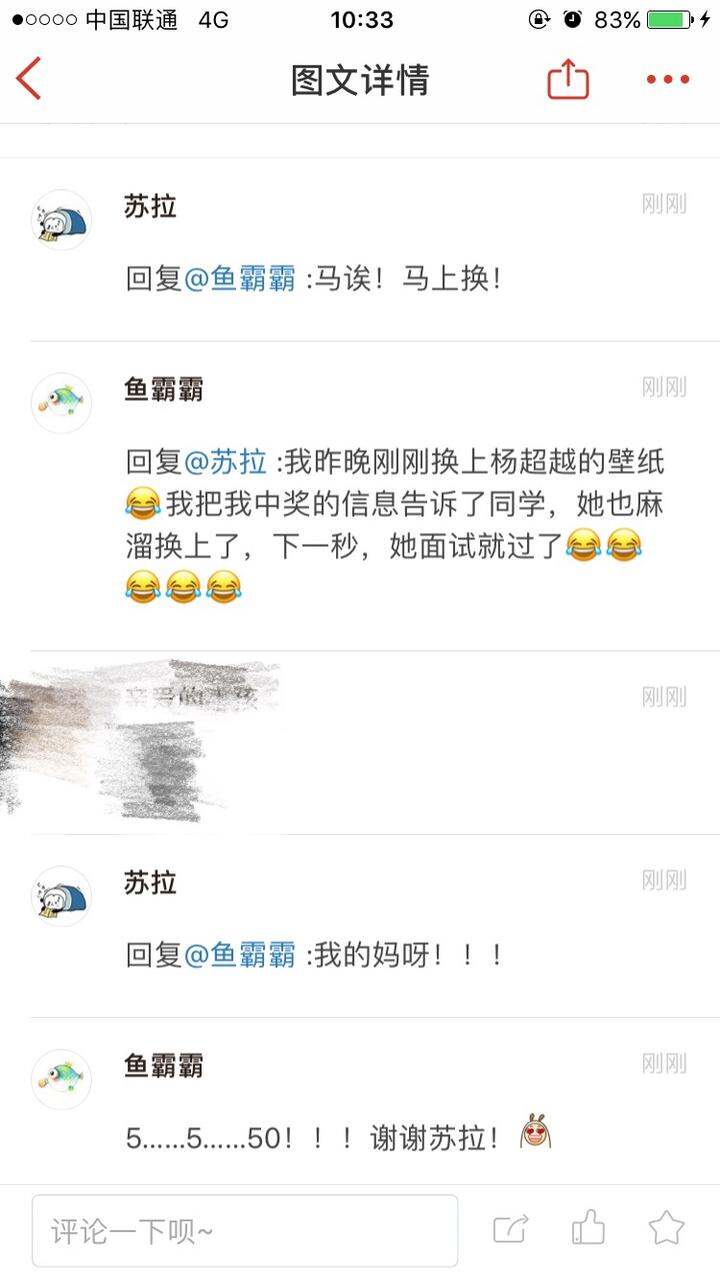Tap the 图文详情 page title
Image resolution: width=720 pixels, height=1280 pixels.
360,79
